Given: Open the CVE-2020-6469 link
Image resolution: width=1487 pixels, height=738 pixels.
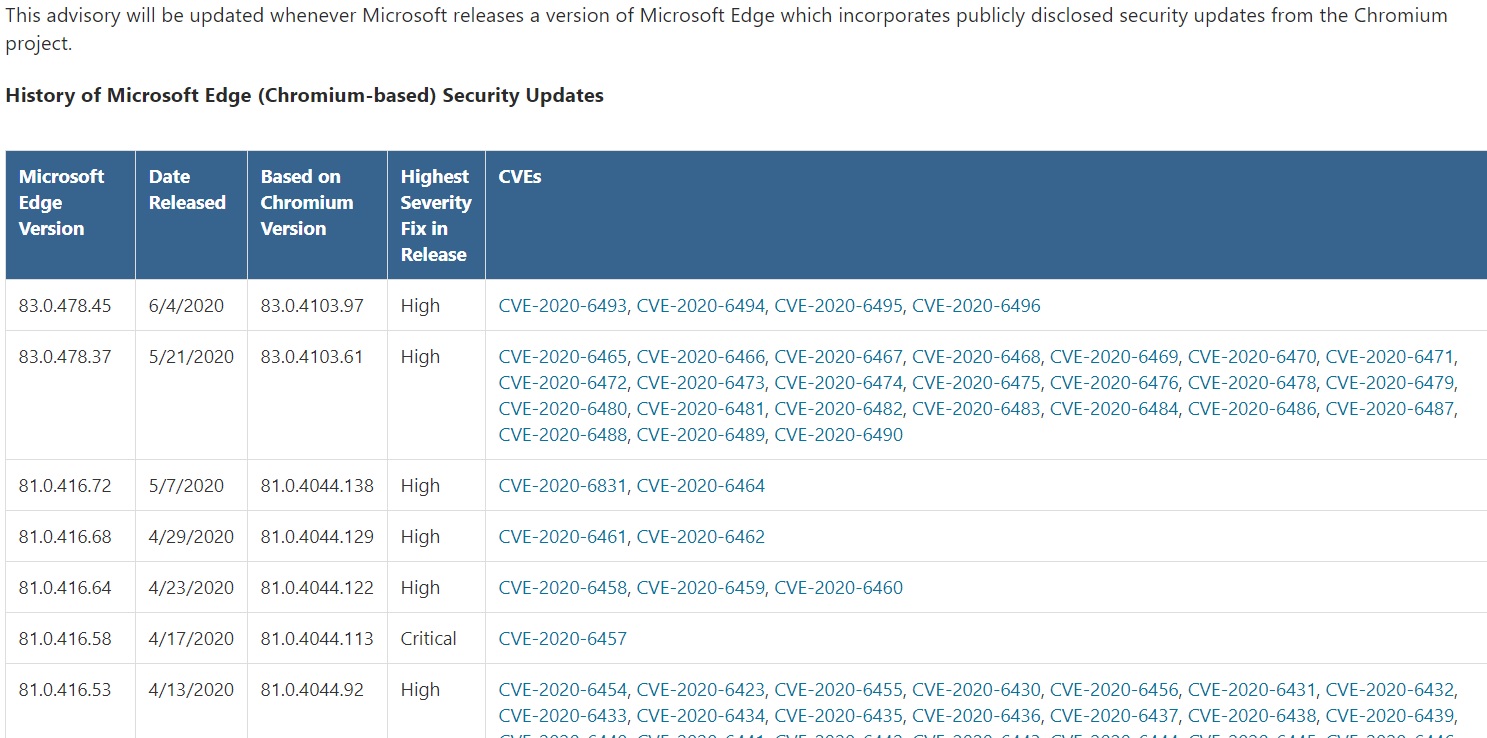Looking at the screenshot, I should pos(1114,357).
